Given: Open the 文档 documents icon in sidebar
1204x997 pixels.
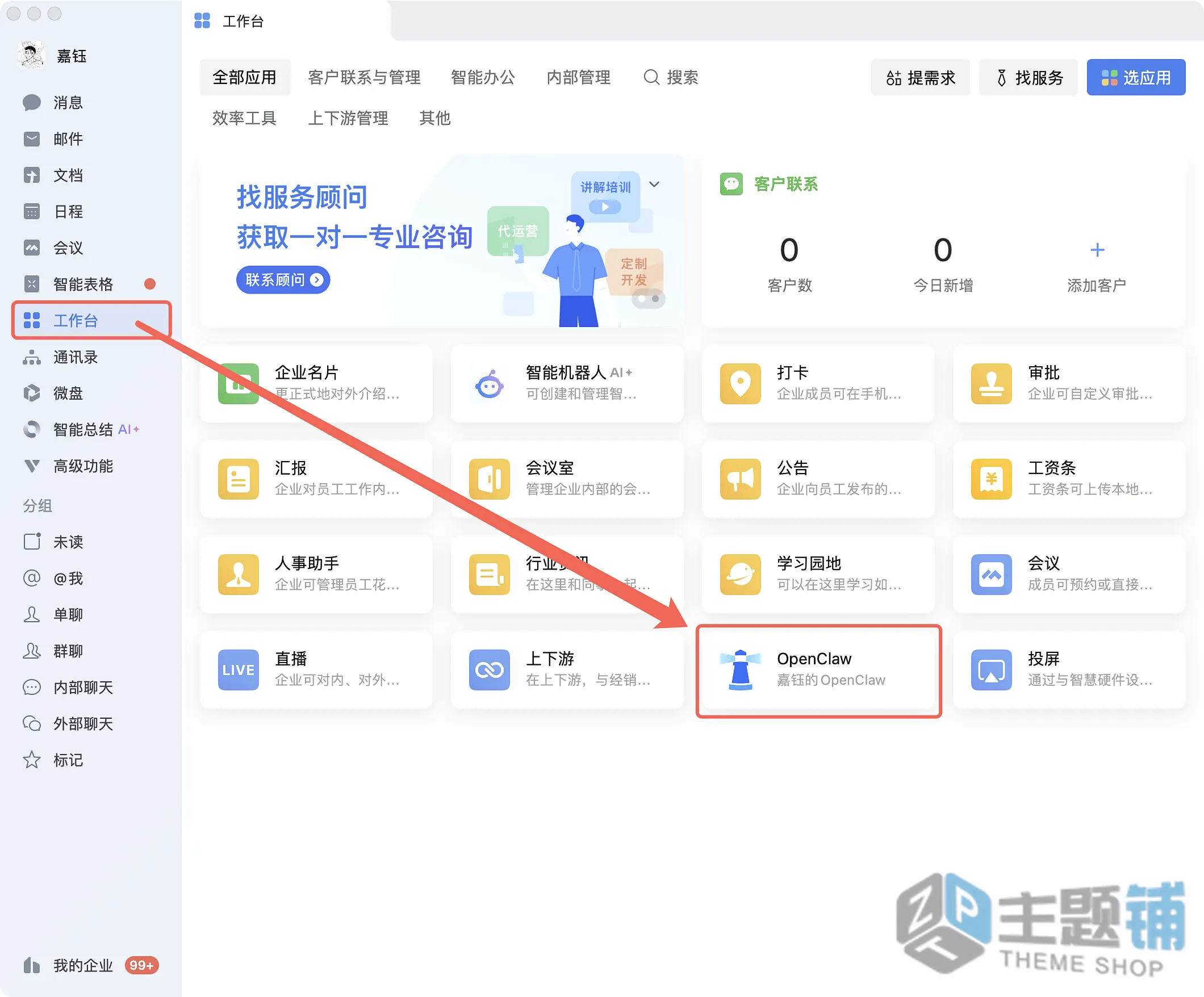Looking at the screenshot, I should pyautogui.click(x=32, y=175).
